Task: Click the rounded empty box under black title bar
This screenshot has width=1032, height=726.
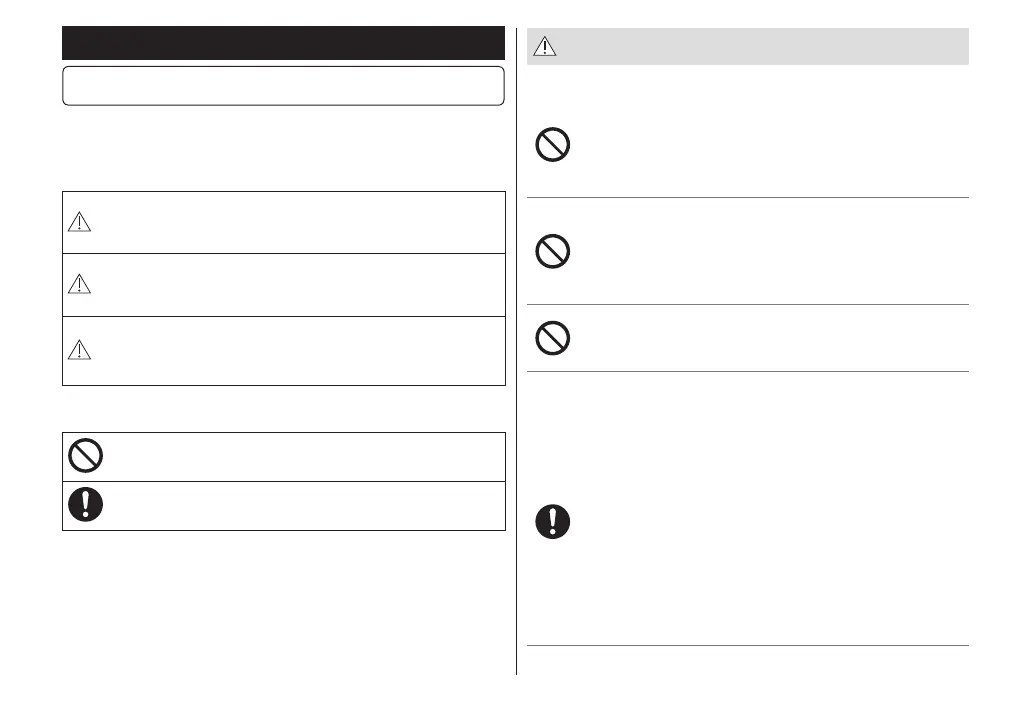Action: (283, 86)
